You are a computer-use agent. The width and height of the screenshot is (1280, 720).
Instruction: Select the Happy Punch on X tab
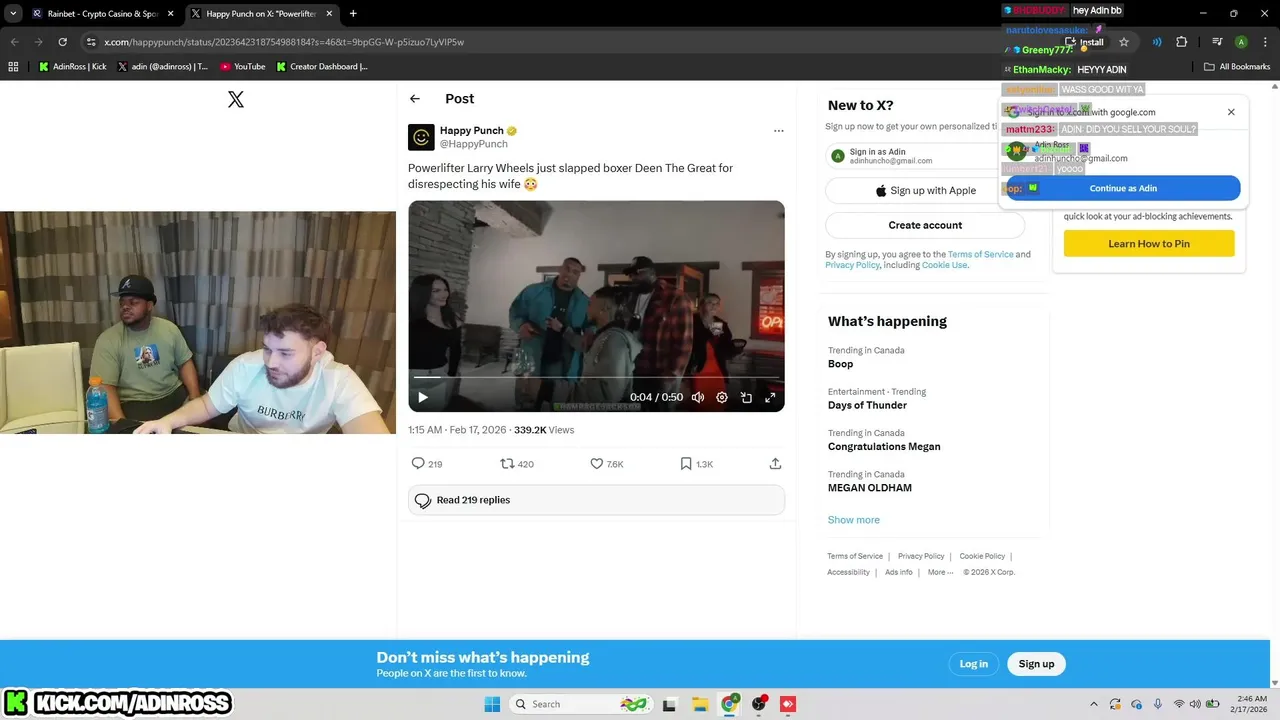260,14
